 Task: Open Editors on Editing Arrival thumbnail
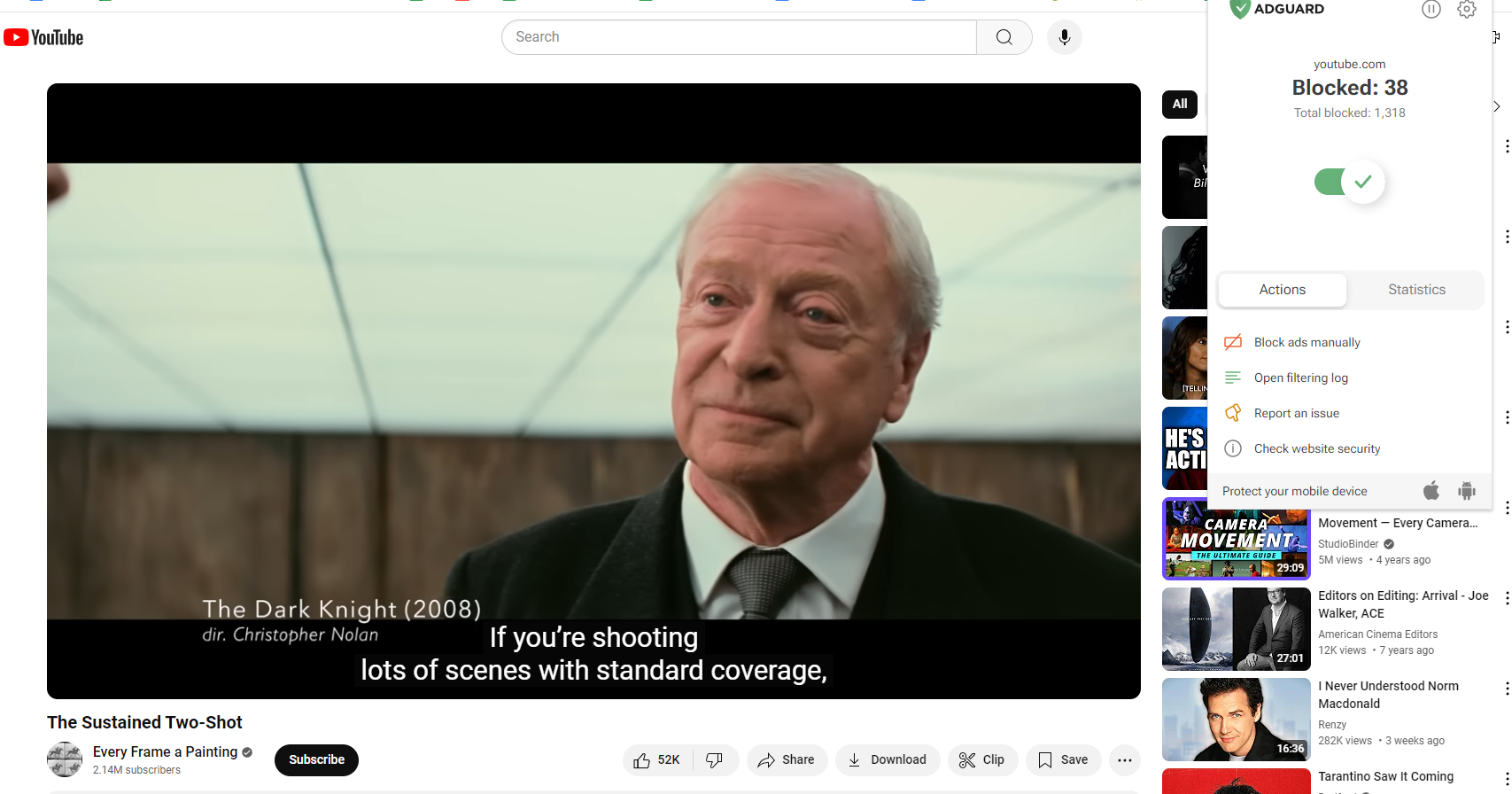[1237, 629]
